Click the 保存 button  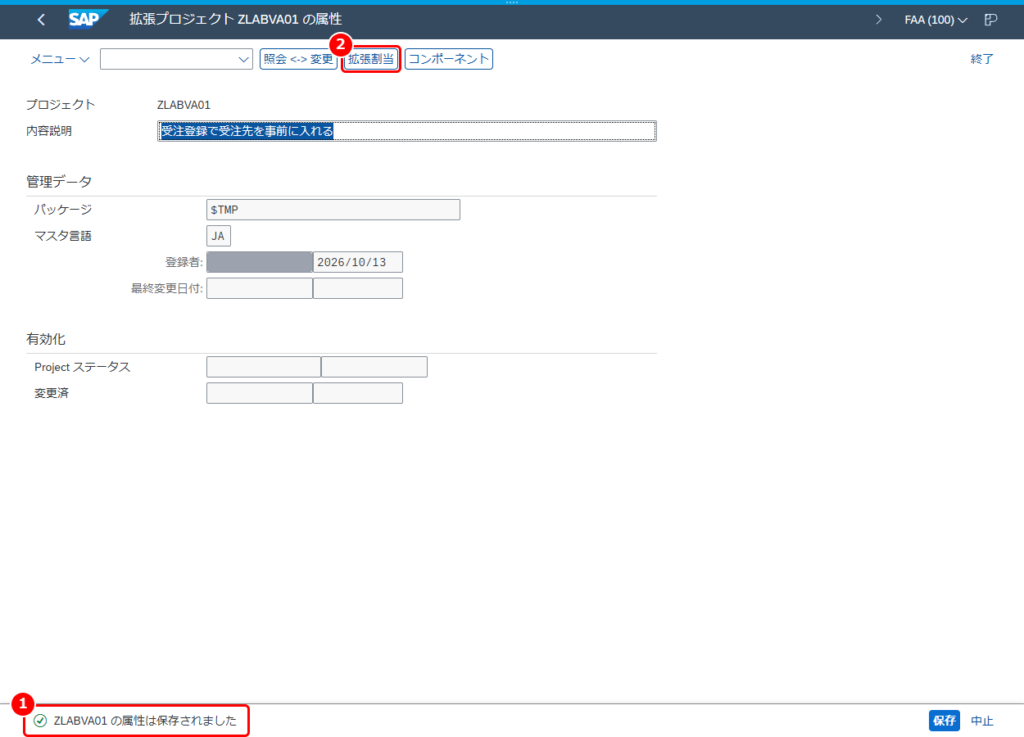[x=944, y=721]
